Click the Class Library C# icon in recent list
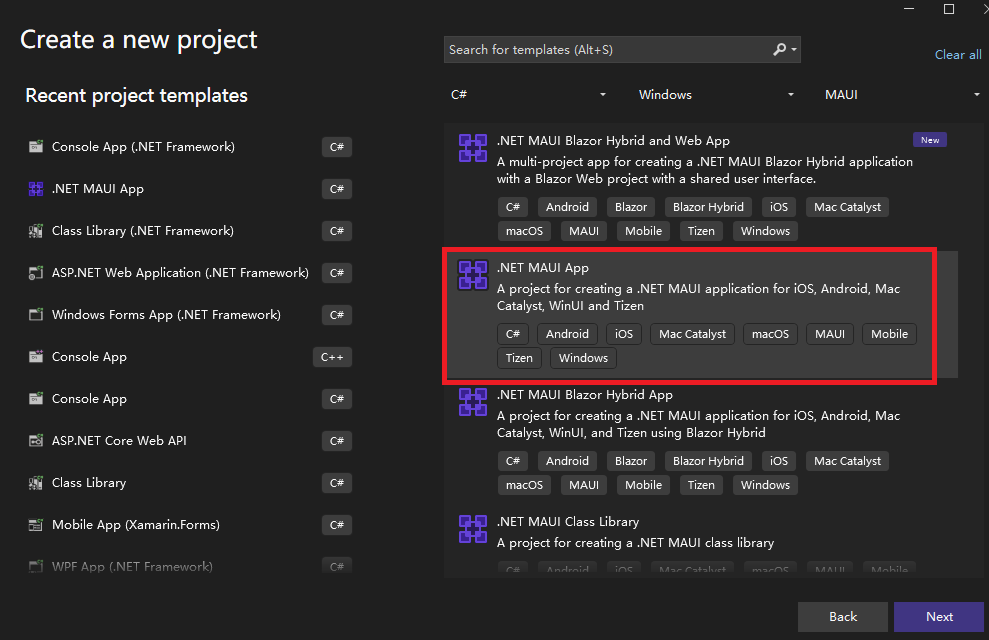 tap(36, 483)
